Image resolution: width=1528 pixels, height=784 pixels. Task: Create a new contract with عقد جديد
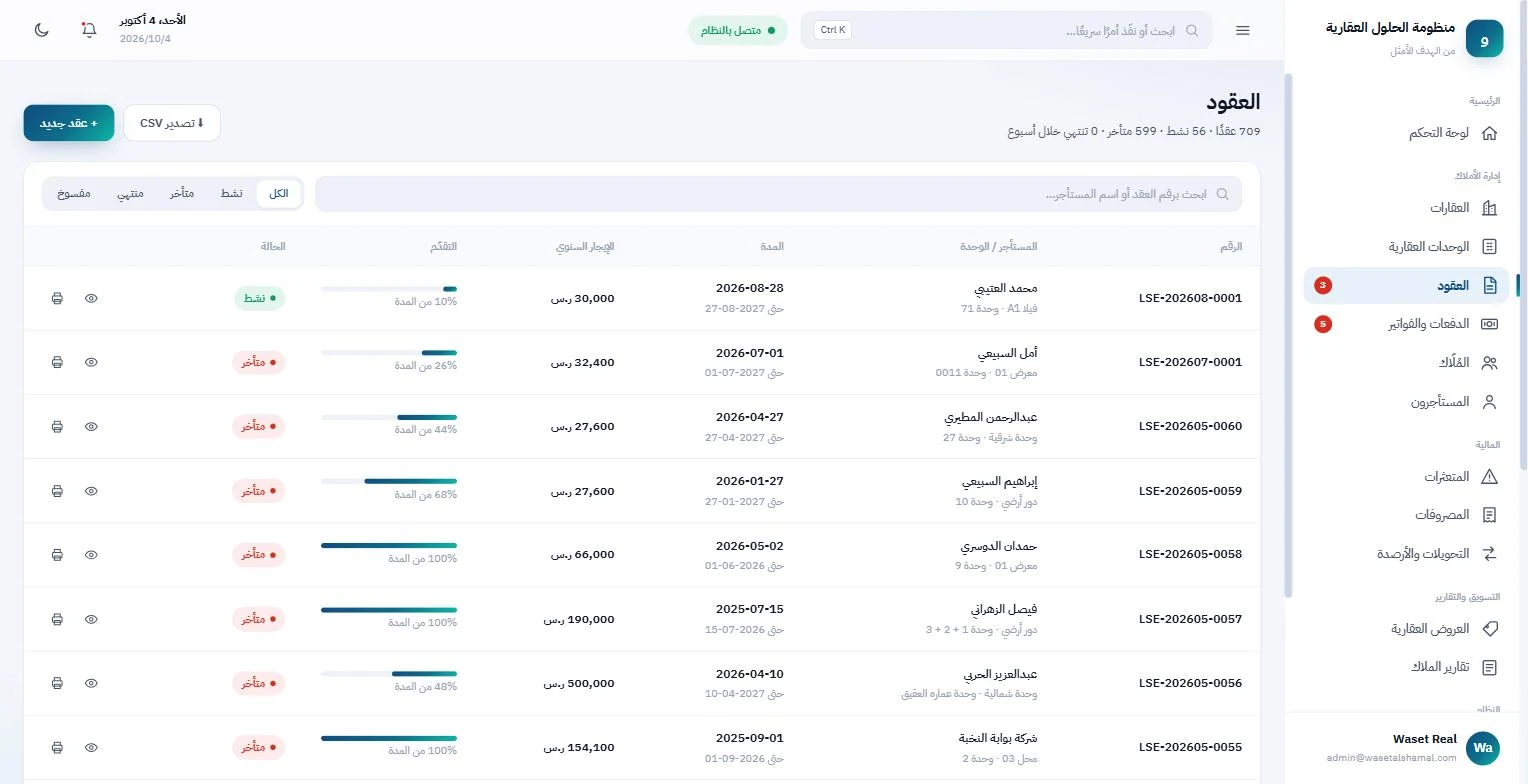click(x=69, y=123)
